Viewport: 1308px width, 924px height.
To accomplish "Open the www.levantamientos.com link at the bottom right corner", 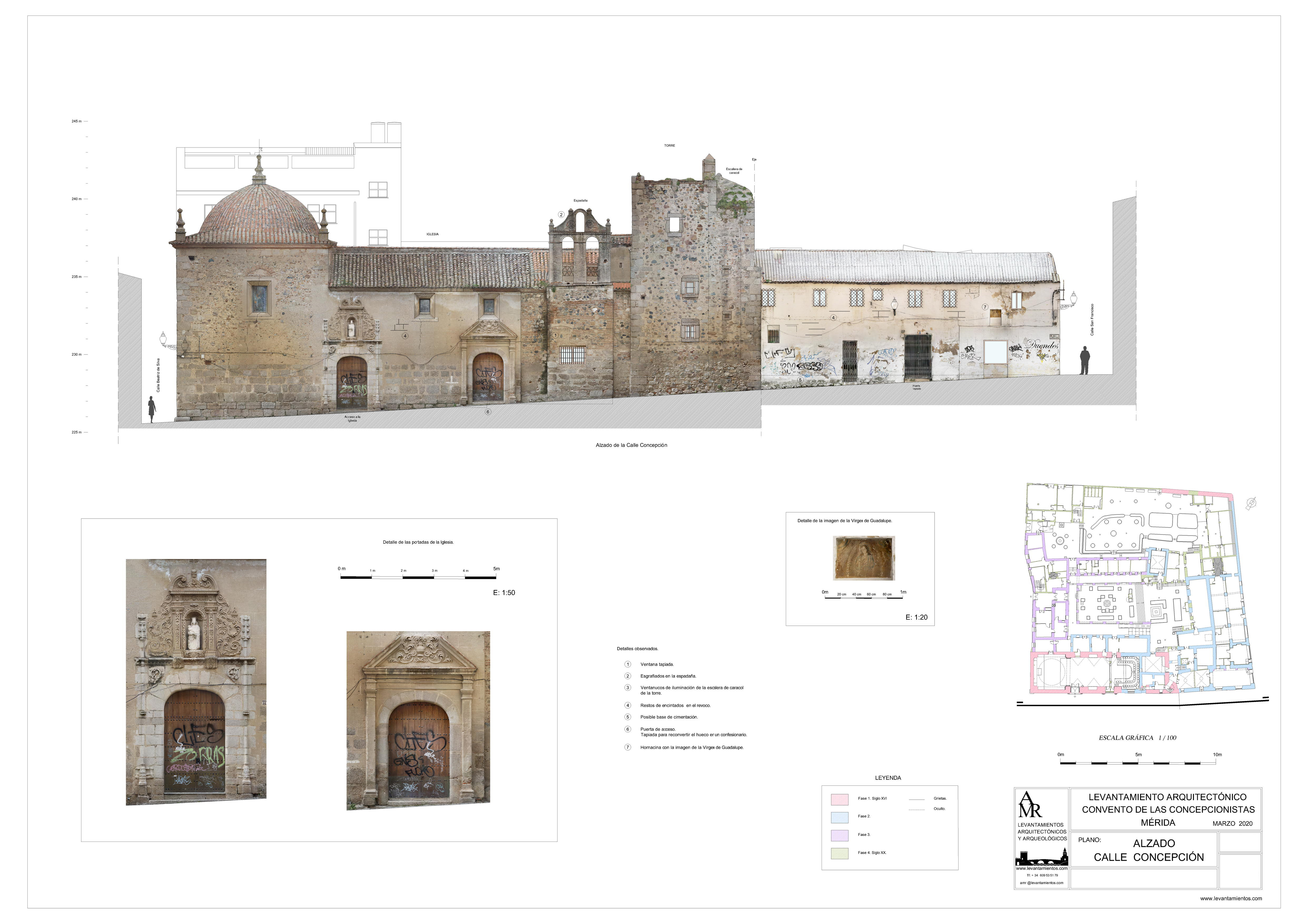I will 1231,898.
